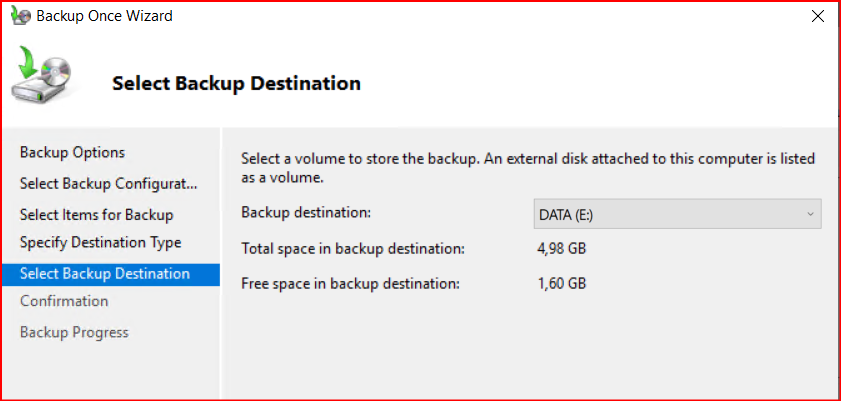The width and height of the screenshot is (841, 401).
Task: Click the Backup Progress step in sidebar
Action: [74, 332]
